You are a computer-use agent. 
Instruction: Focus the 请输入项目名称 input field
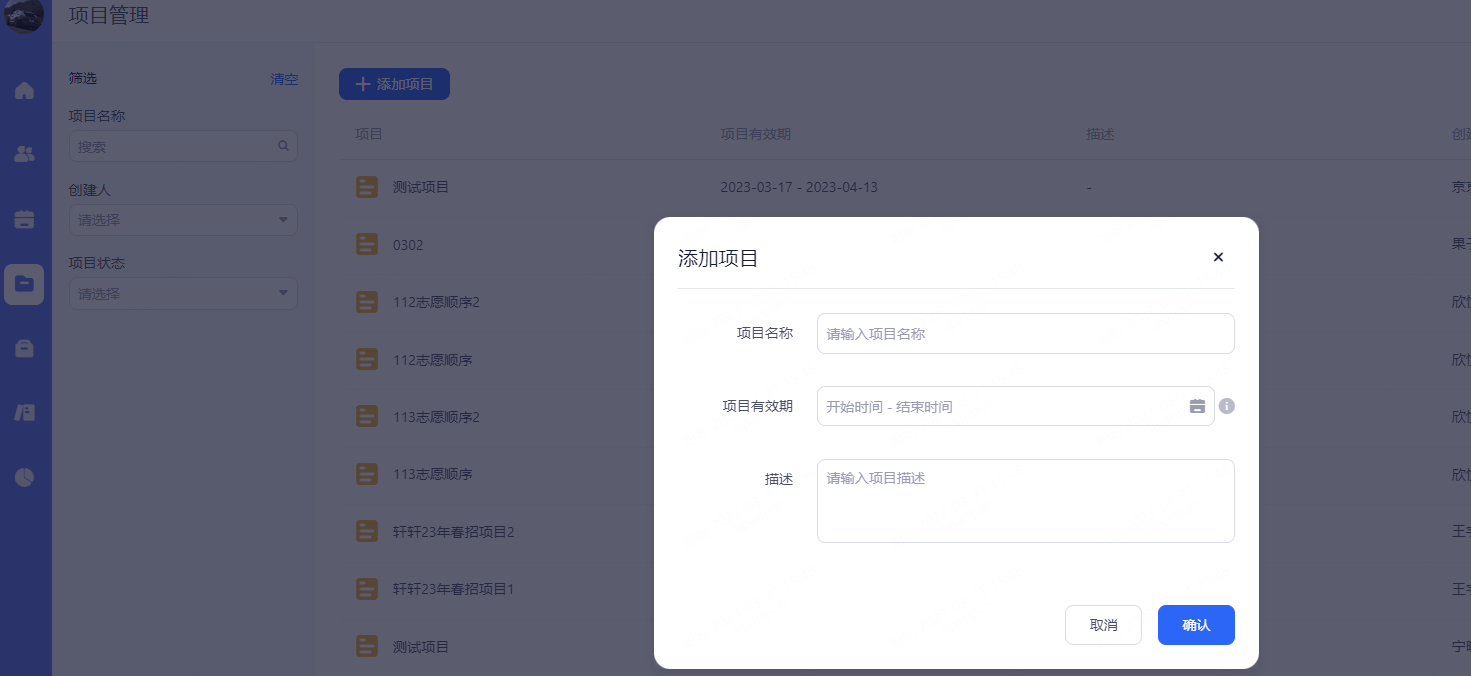tap(1025, 334)
